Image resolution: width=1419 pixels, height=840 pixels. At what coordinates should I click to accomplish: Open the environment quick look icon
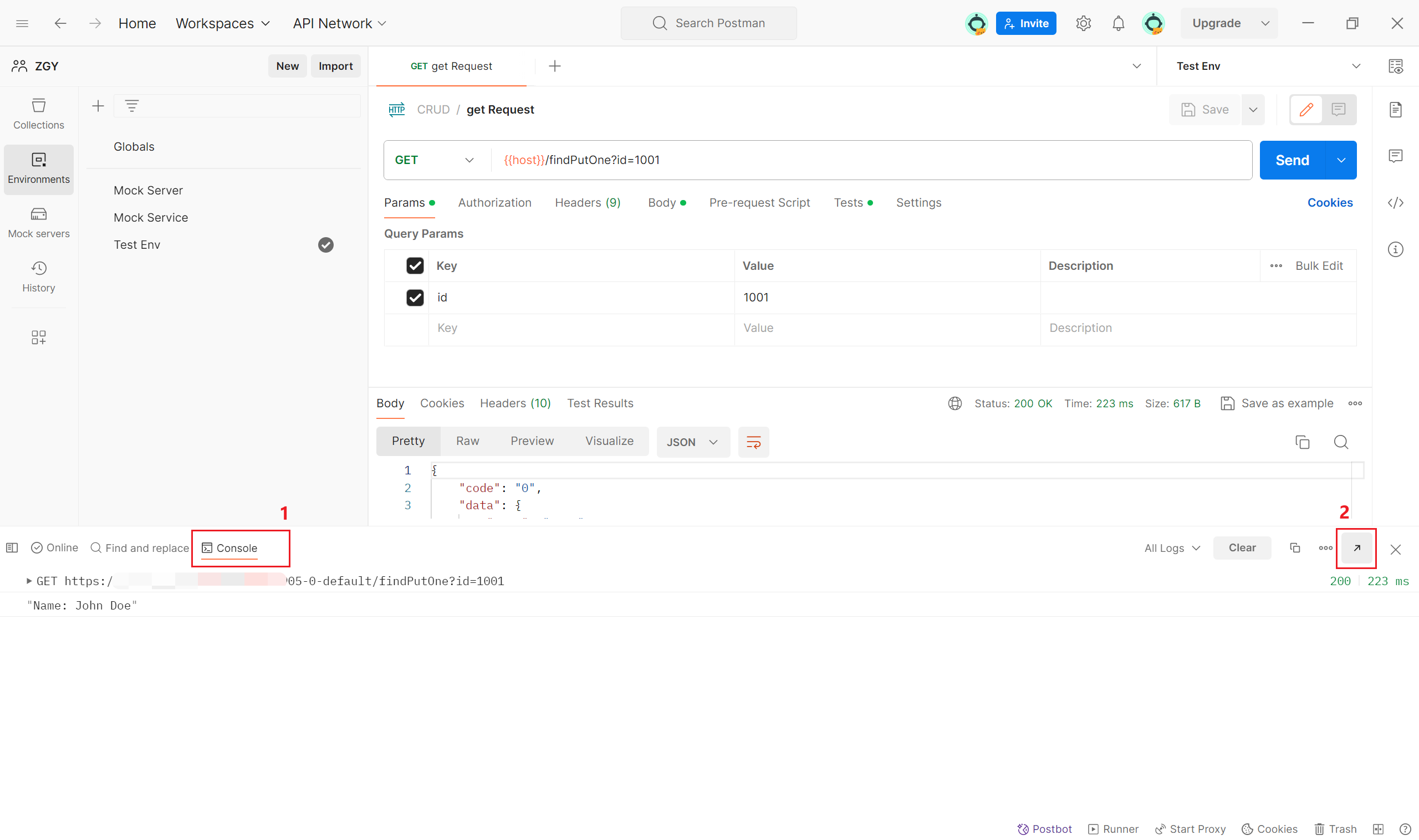1395,66
